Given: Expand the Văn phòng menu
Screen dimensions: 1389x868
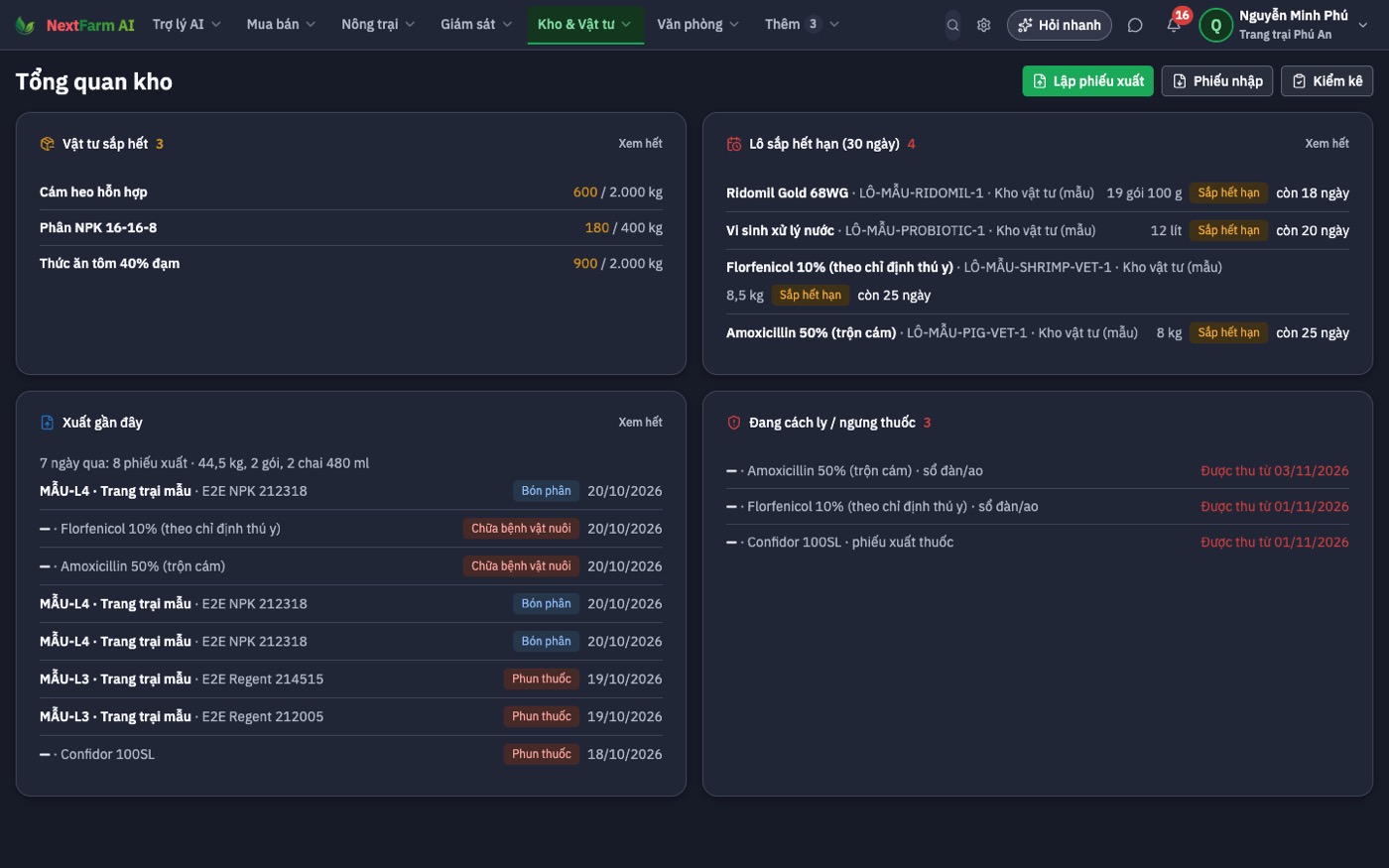Looking at the screenshot, I should [697, 24].
